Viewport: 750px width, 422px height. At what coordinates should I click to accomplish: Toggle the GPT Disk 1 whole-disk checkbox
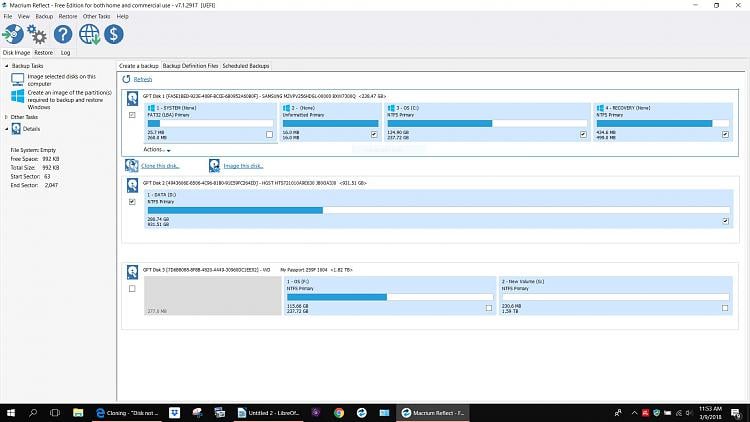click(x=132, y=115)
